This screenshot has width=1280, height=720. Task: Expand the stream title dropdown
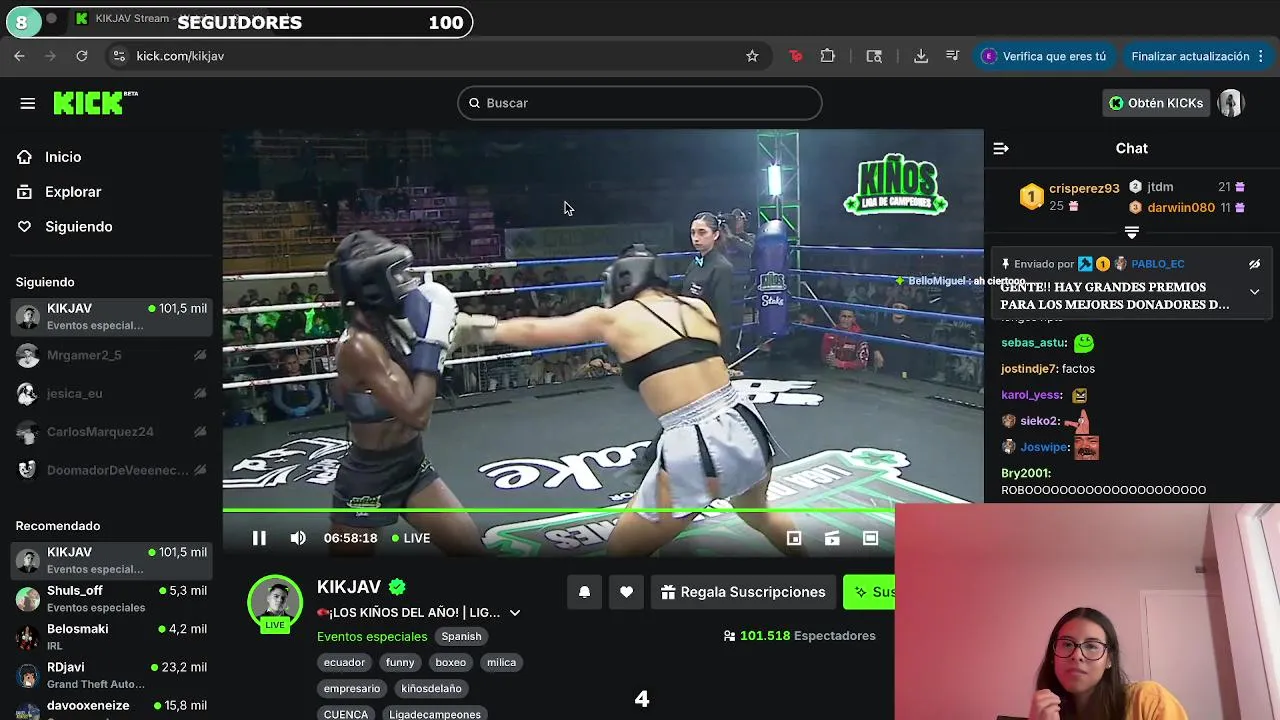[x=515, y=613]
